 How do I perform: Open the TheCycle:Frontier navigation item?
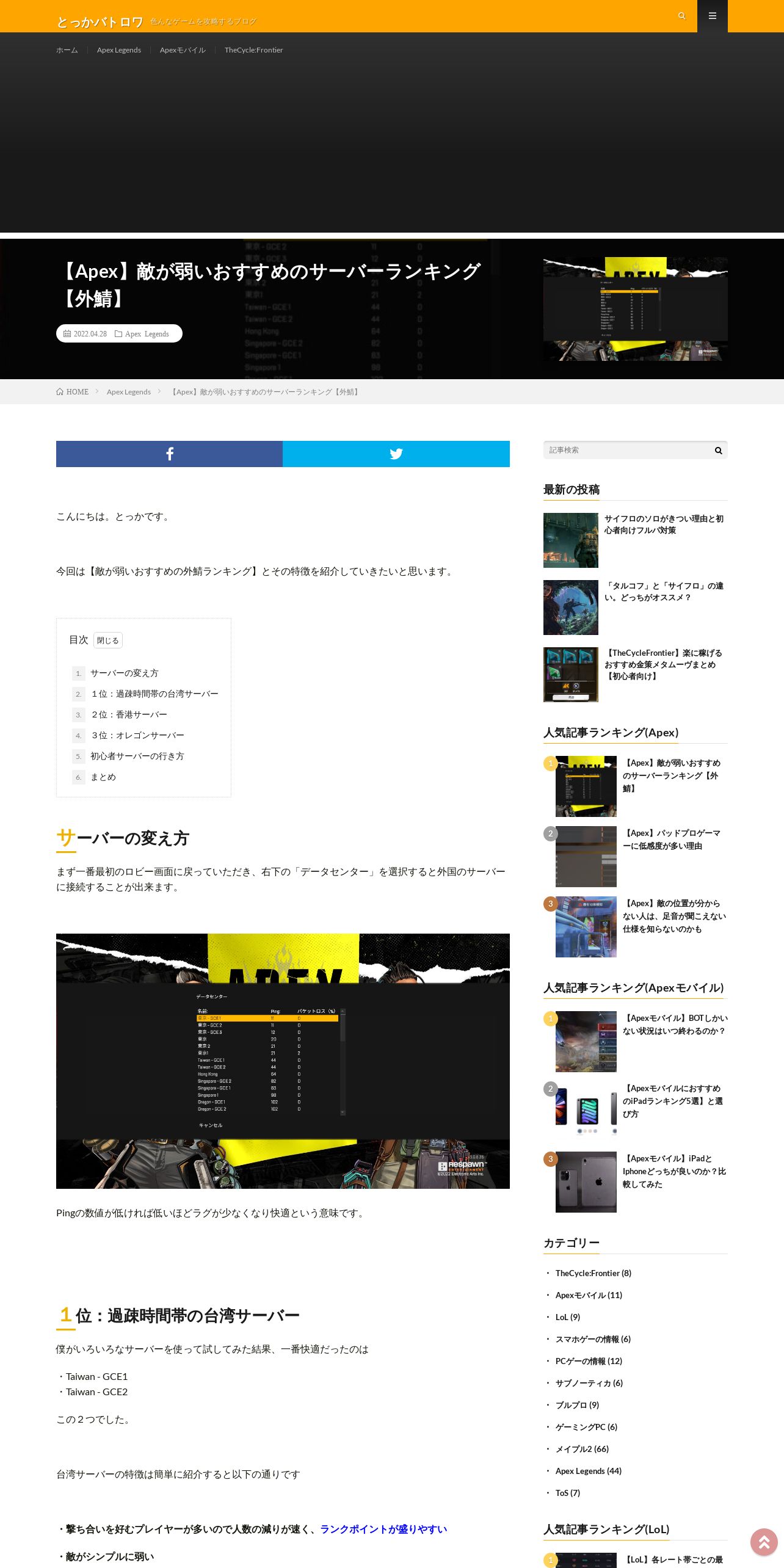(x=253, y=50)
